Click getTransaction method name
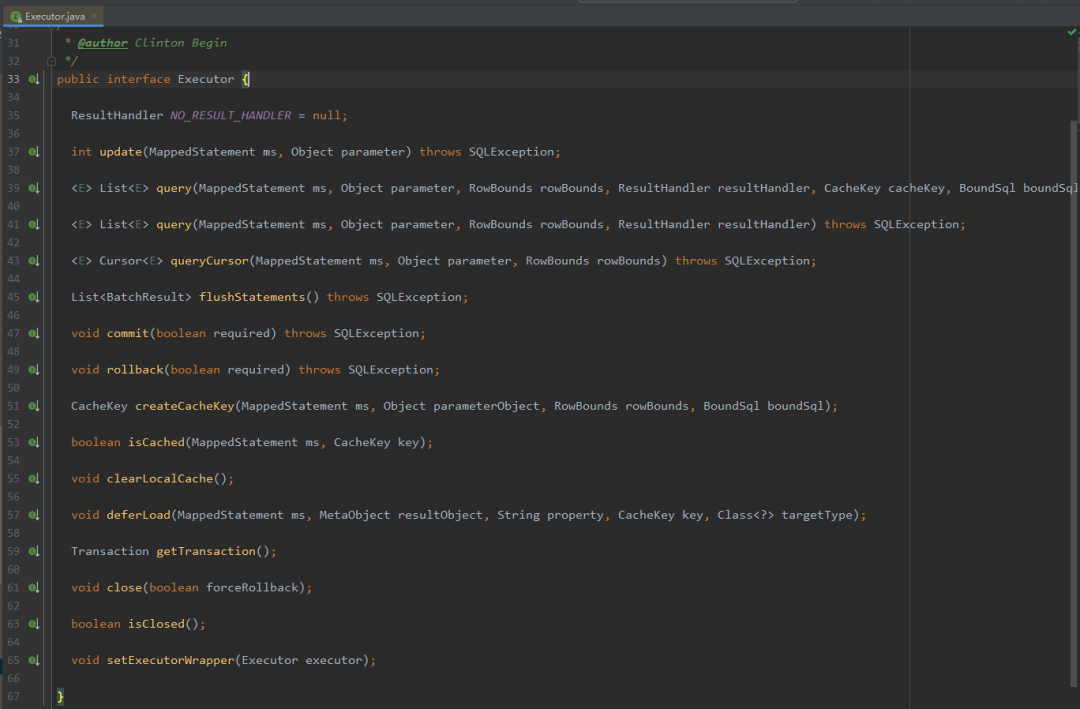The image size is (1080, 709). pos(206,551)
